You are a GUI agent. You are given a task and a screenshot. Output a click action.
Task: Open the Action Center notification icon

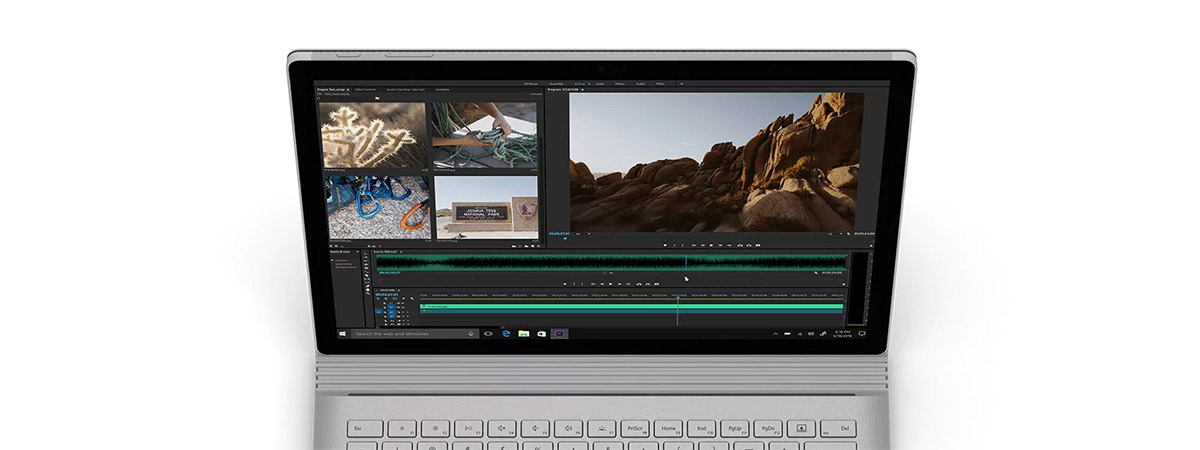861,333
